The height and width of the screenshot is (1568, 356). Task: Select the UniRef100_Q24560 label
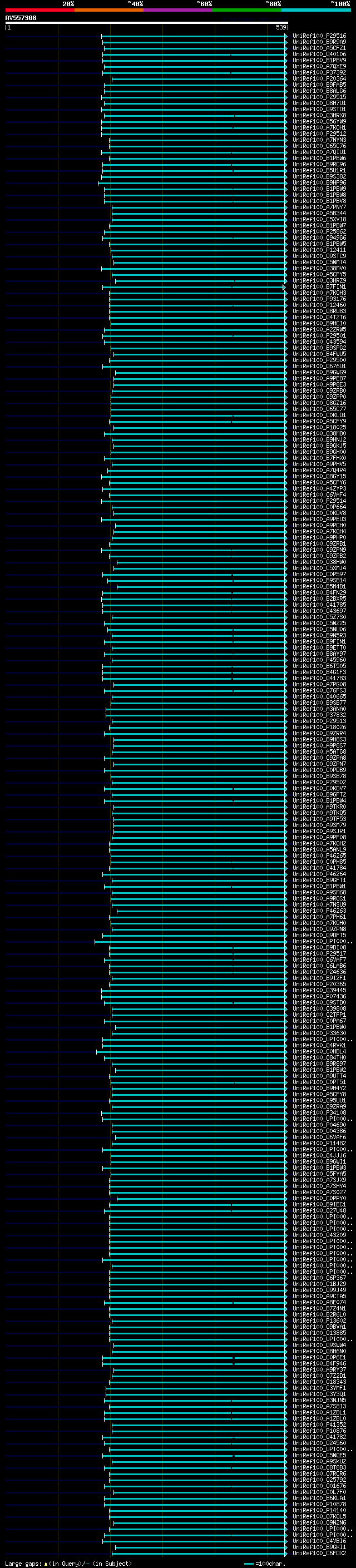pyautogui.click(x=319, y=1443)
